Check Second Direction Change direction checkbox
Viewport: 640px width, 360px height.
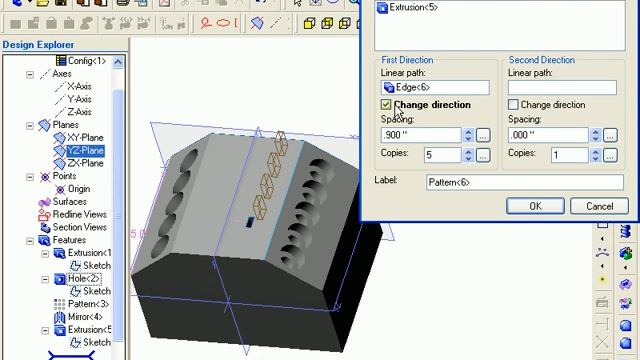pyautogui.click(x=513, y=104)
